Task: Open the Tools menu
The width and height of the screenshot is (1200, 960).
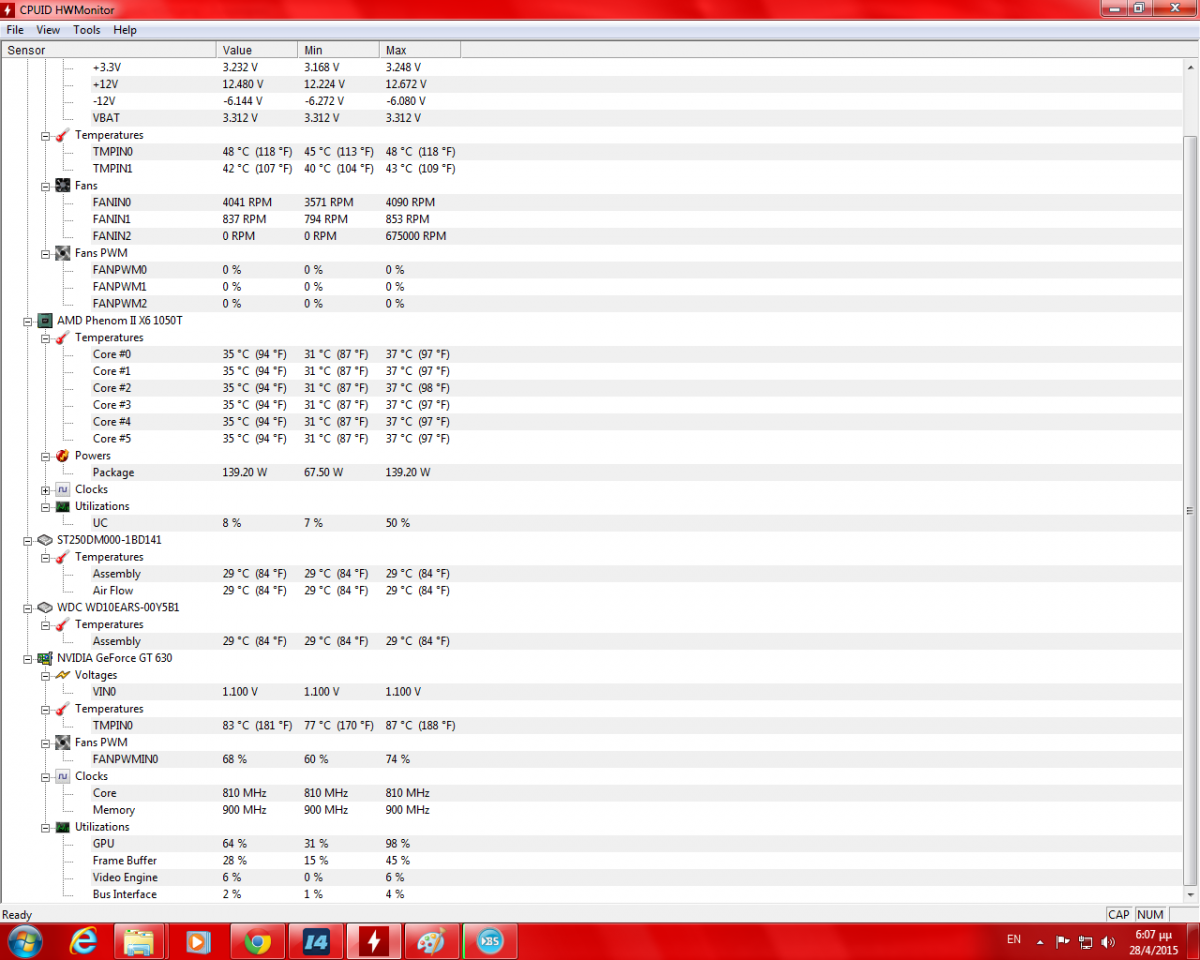Action: (87, 30)
